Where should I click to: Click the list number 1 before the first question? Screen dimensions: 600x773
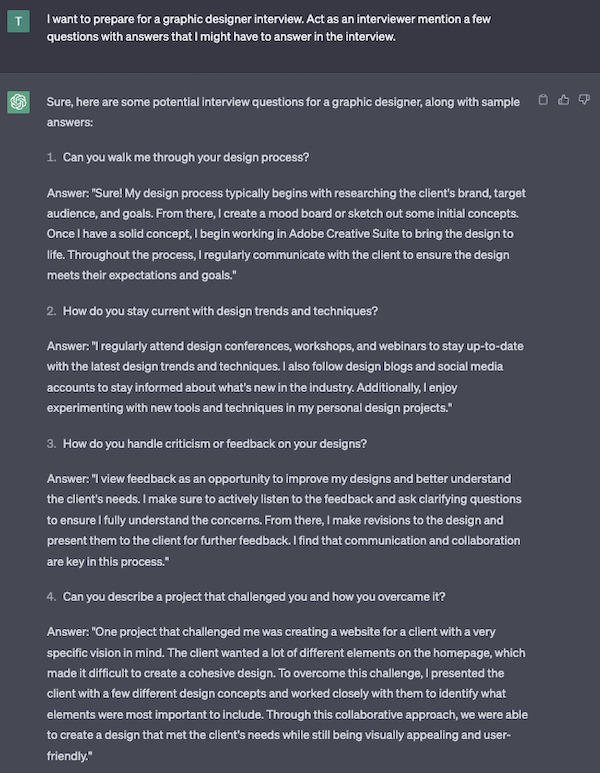51,157
